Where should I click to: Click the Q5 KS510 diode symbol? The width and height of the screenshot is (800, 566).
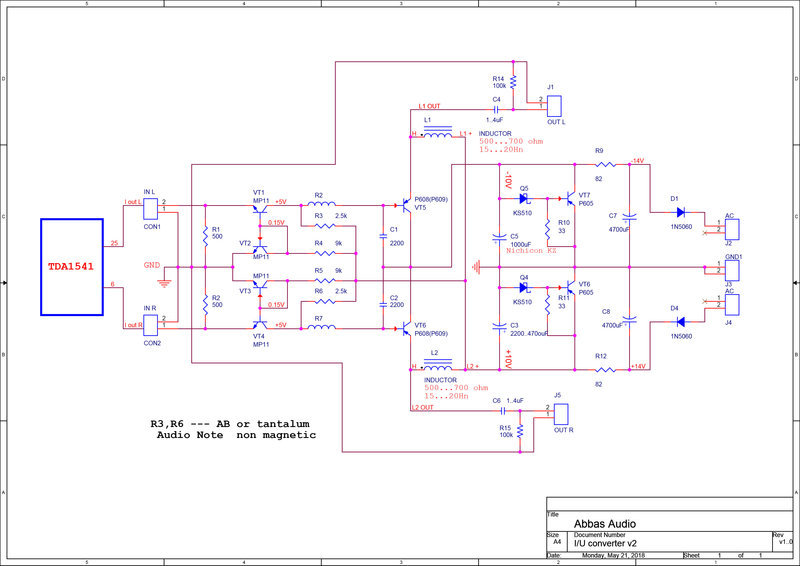pos(524,198)
